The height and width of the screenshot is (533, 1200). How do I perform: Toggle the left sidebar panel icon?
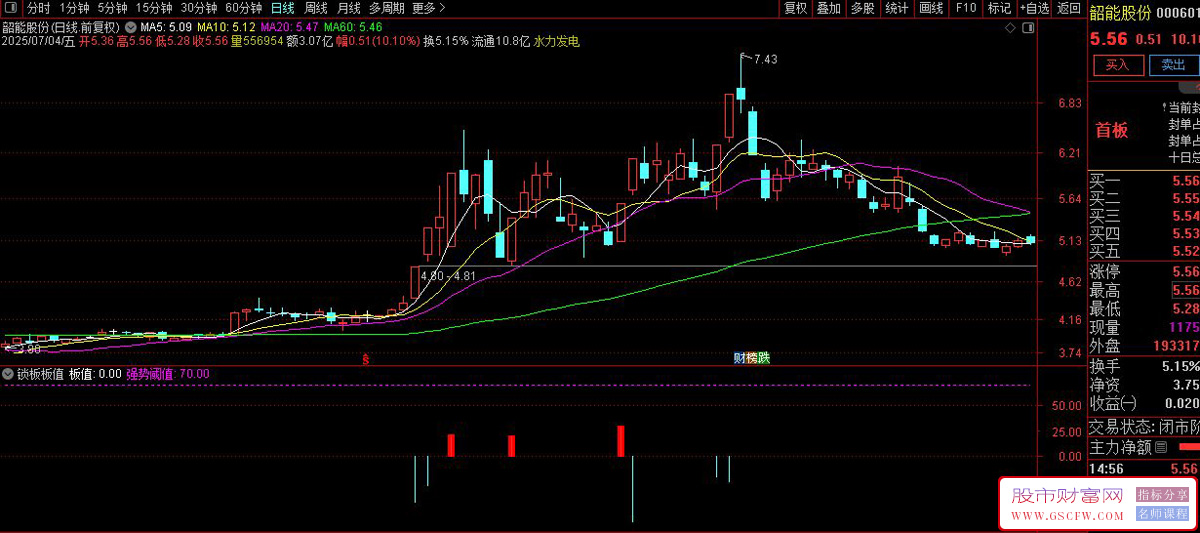coord(11,8)
